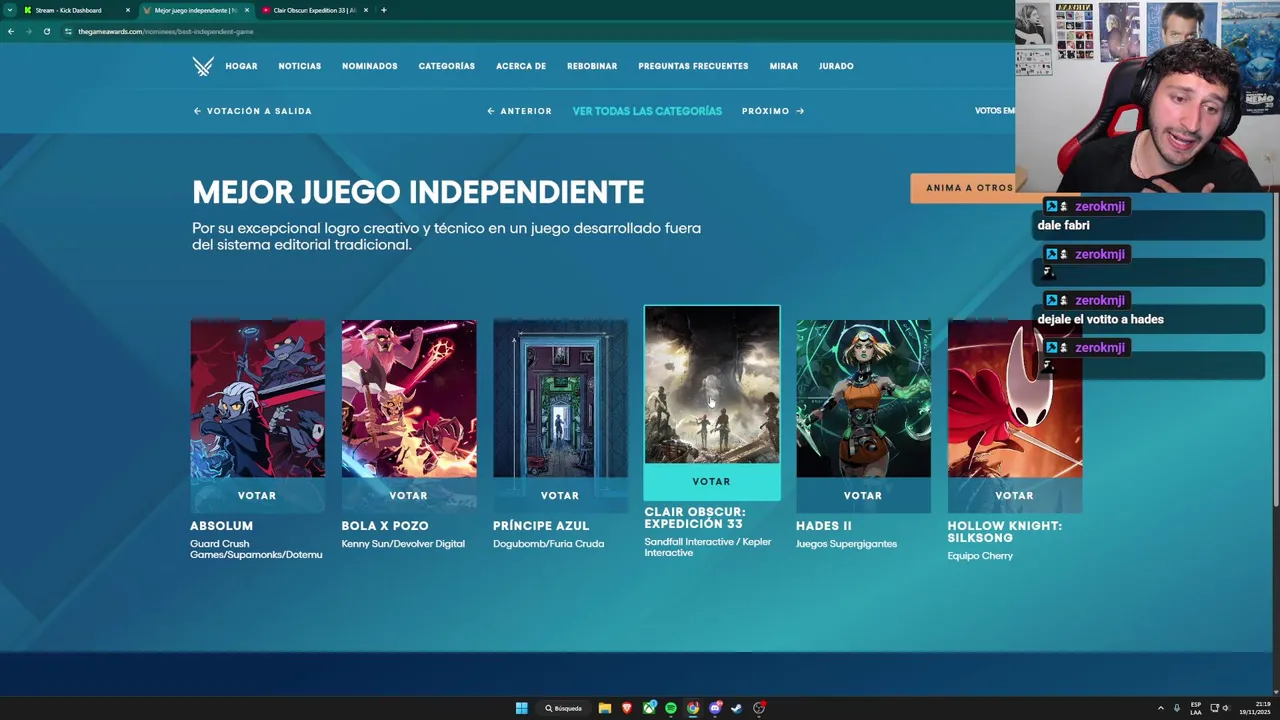Open the clock and date in taskbar
The height and width of the screenshot is (720, 1280).
1255,708
